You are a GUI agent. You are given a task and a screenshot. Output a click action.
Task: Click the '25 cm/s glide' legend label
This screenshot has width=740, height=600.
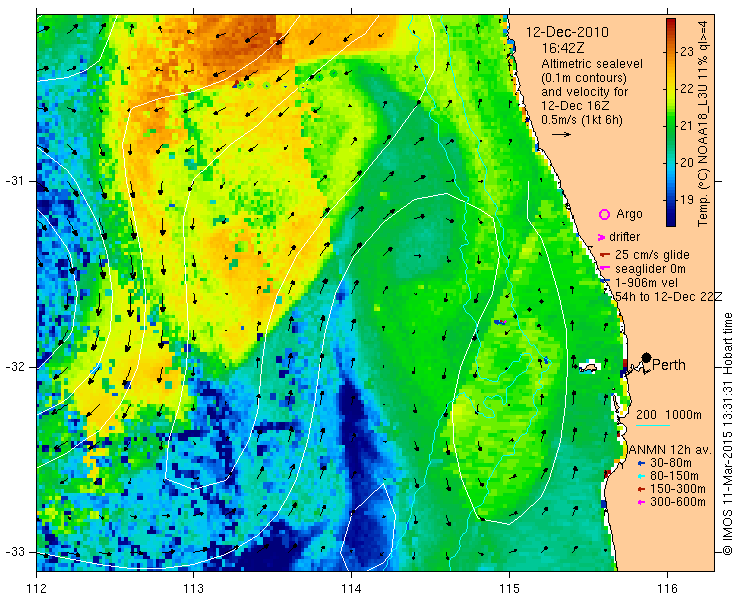(x=652, y=255)
